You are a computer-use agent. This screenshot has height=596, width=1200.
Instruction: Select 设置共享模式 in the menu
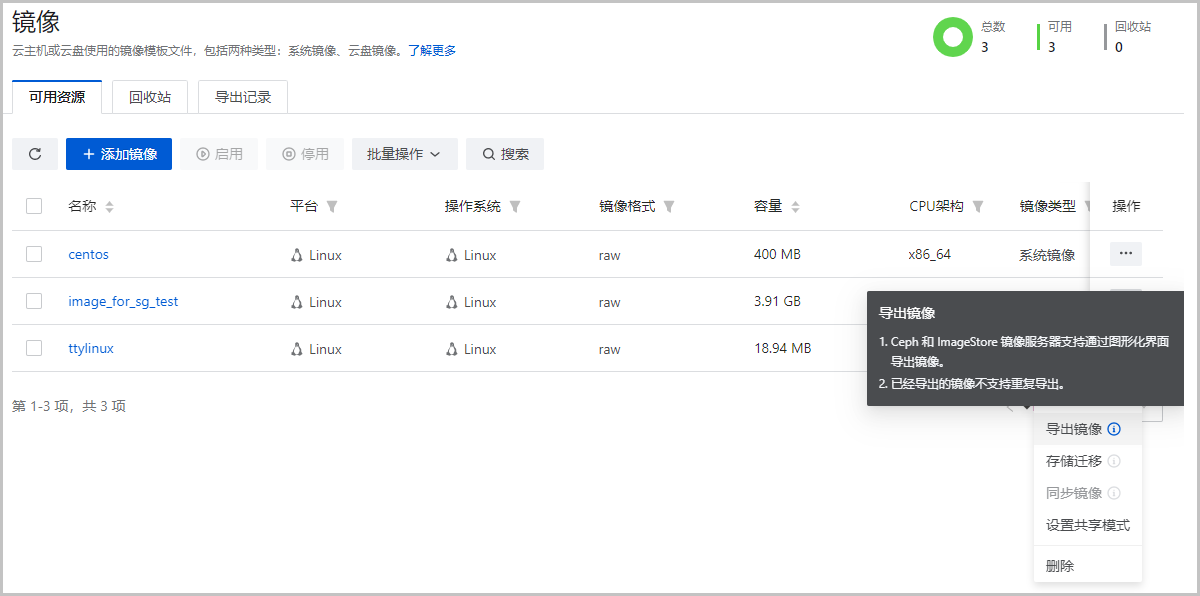pyautogui.click(x=1088, y=525)
